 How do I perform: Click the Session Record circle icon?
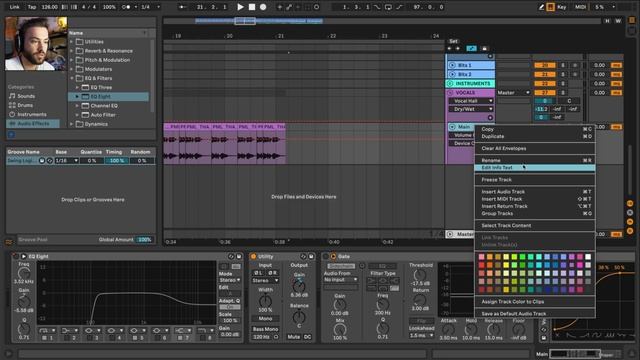pyautogui.click(x=316, y=7)
